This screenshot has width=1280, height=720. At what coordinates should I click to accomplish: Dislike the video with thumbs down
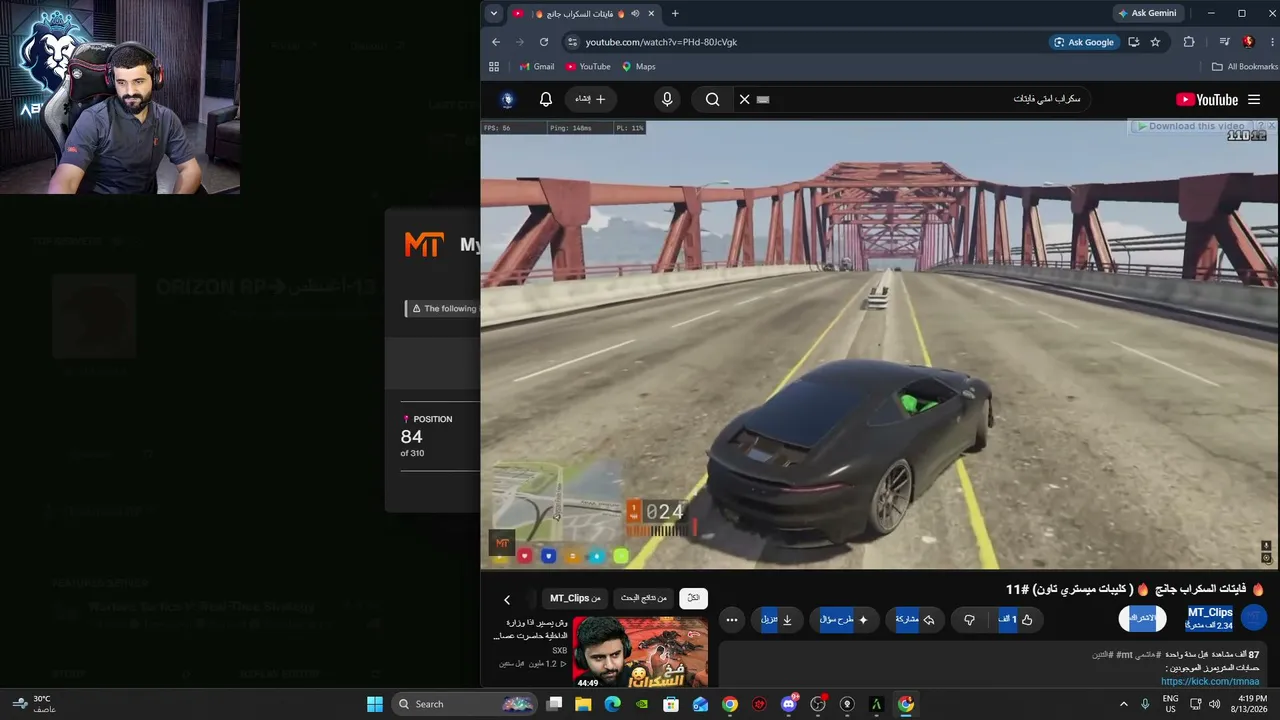pos(969,620)
